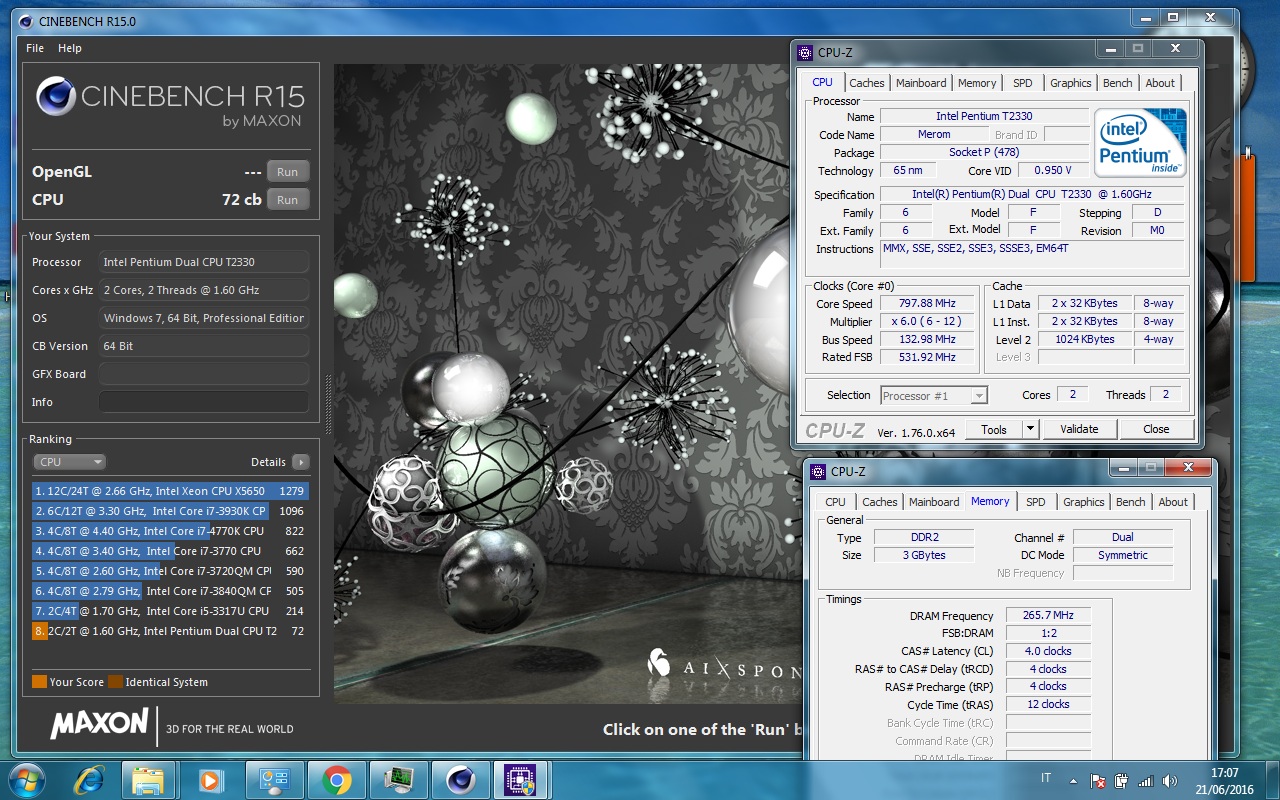Viewport: 1280px width, 800px height.
Task: Show hidden tray icons arrow
Action: 1074,780
